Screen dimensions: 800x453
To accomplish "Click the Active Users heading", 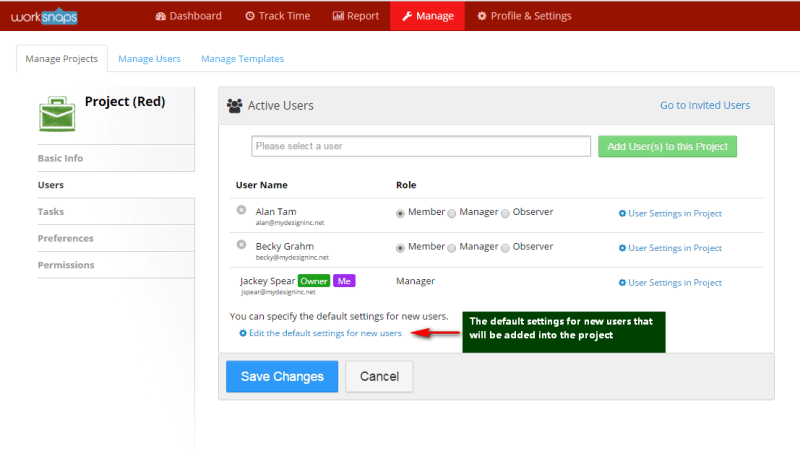I will point(281,106).
